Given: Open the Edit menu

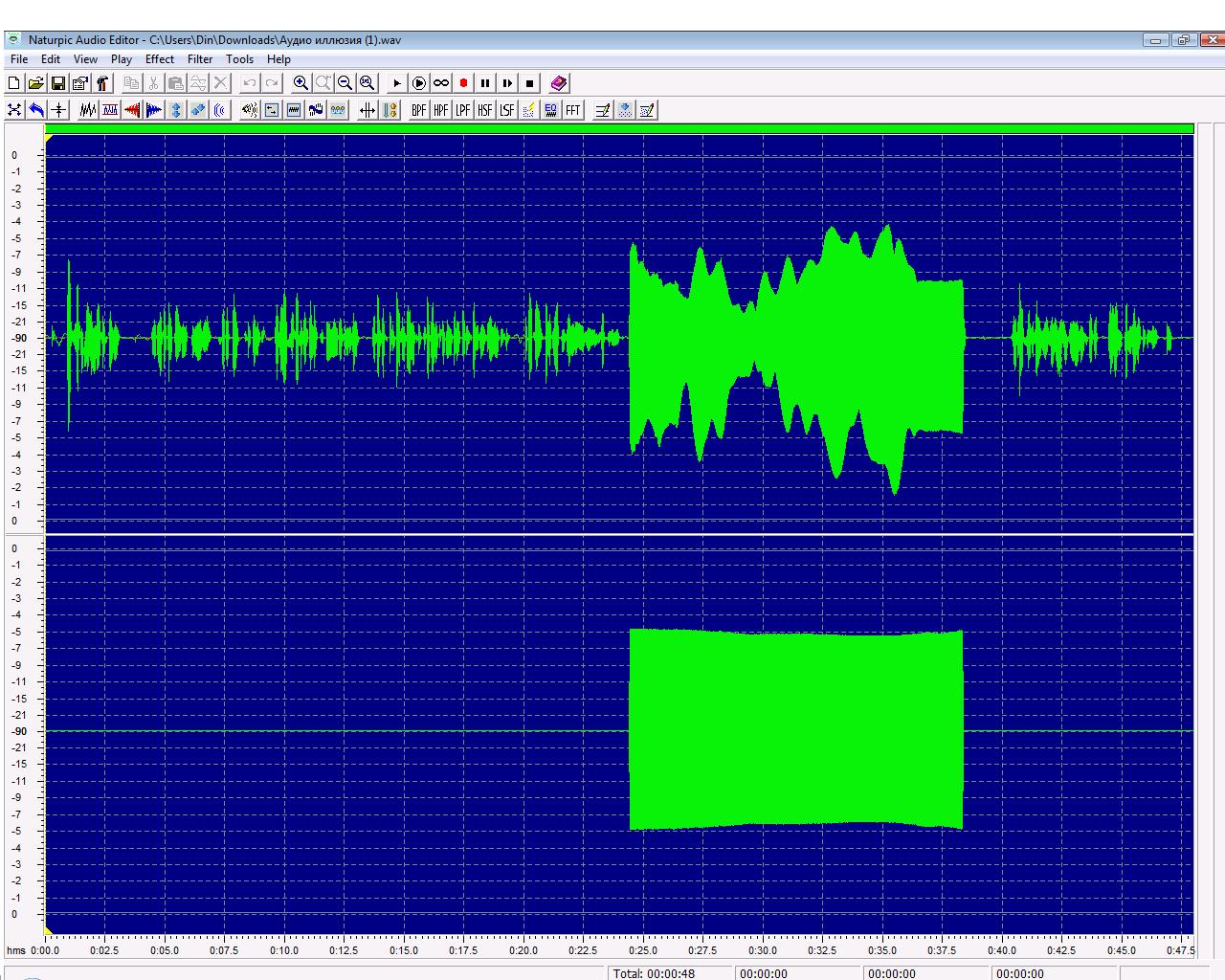Looking at the screenshot, I should [51, 59].
